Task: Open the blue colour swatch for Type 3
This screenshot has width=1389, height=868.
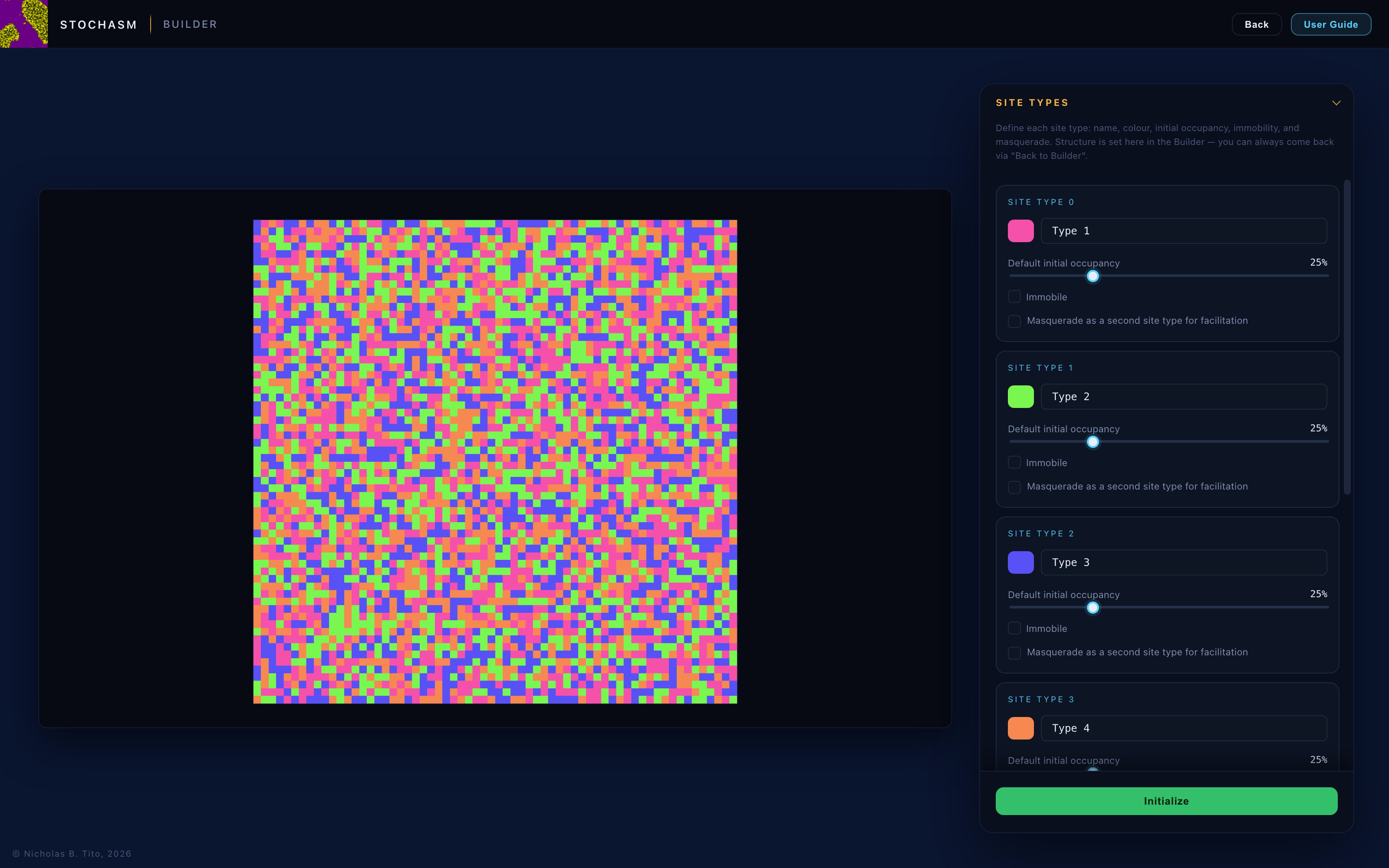Action: pyautogui.click(x=1020, y=562)
